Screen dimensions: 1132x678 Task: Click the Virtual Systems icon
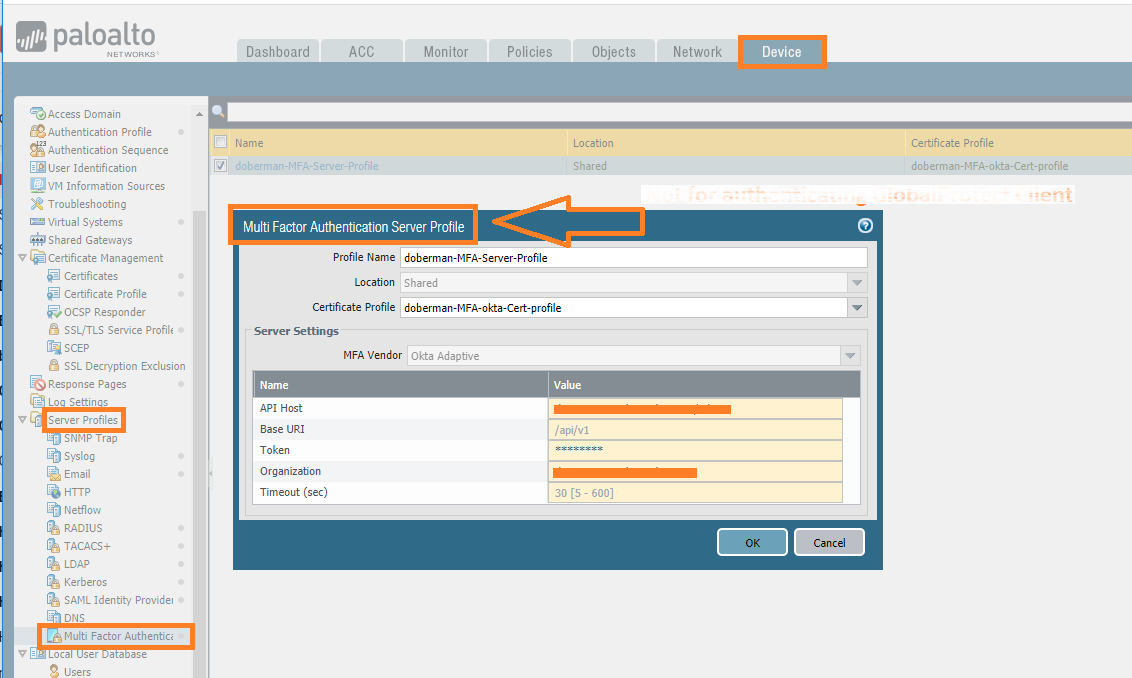[38, 222]
